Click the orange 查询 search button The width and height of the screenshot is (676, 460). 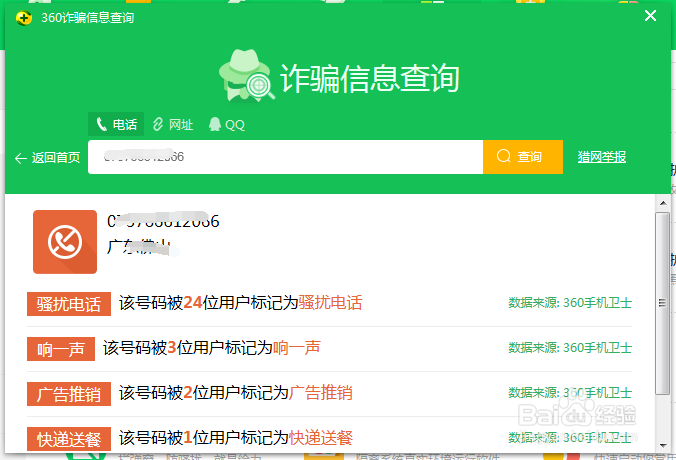[x=523, y=157]
